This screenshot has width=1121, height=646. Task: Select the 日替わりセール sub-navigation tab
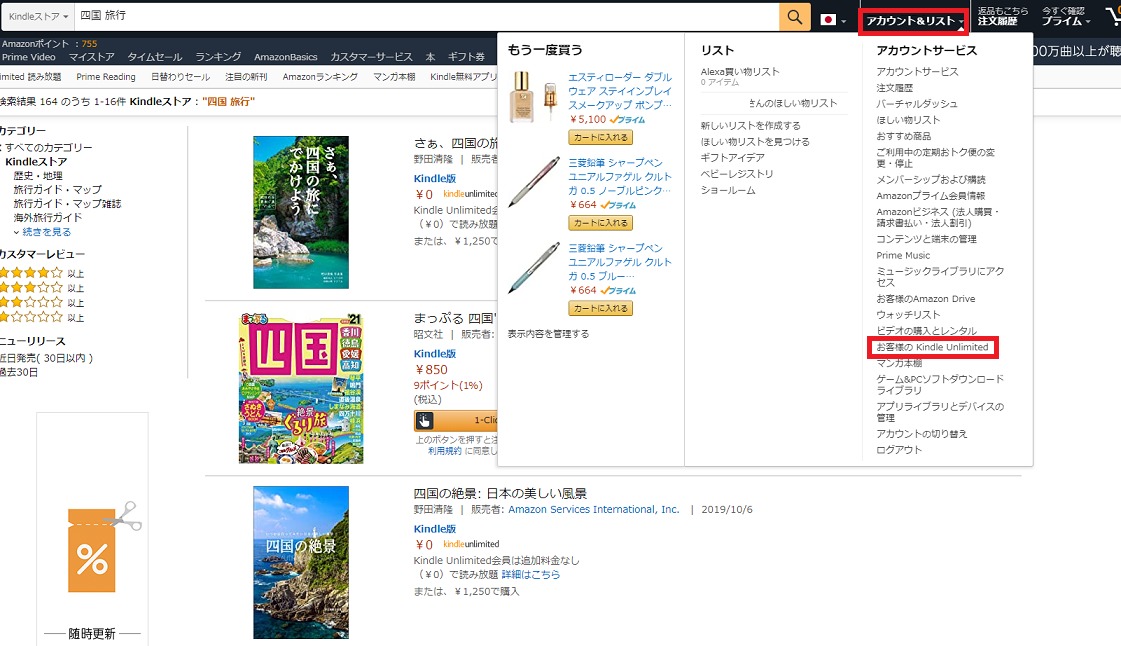click(180, 76)
